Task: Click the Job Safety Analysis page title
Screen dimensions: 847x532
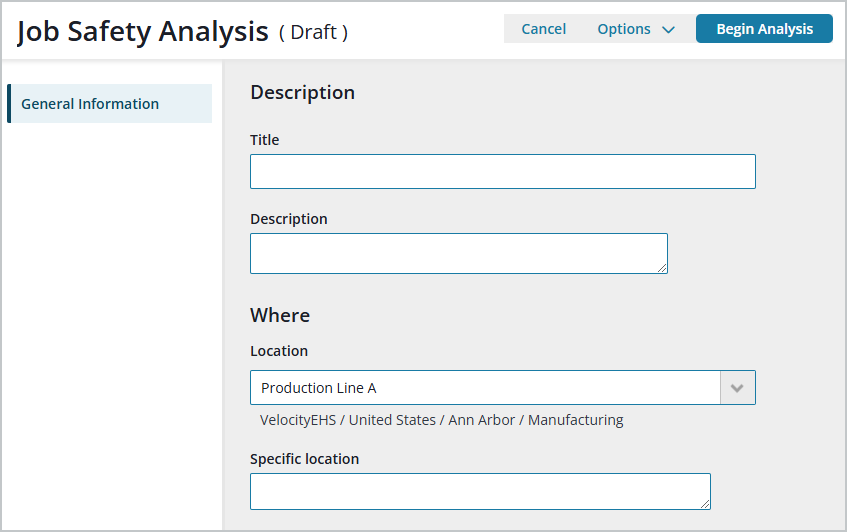Action: pos(143,32)
